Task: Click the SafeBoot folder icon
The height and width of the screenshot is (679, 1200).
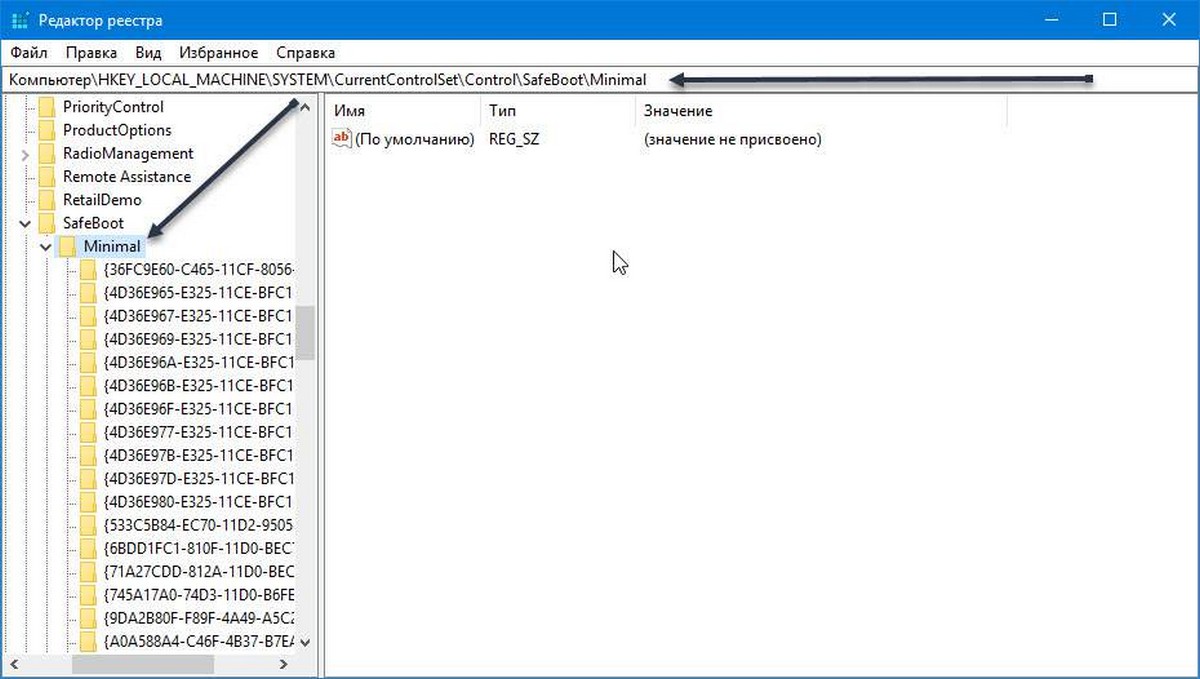Action: click(x=46, y=223)
